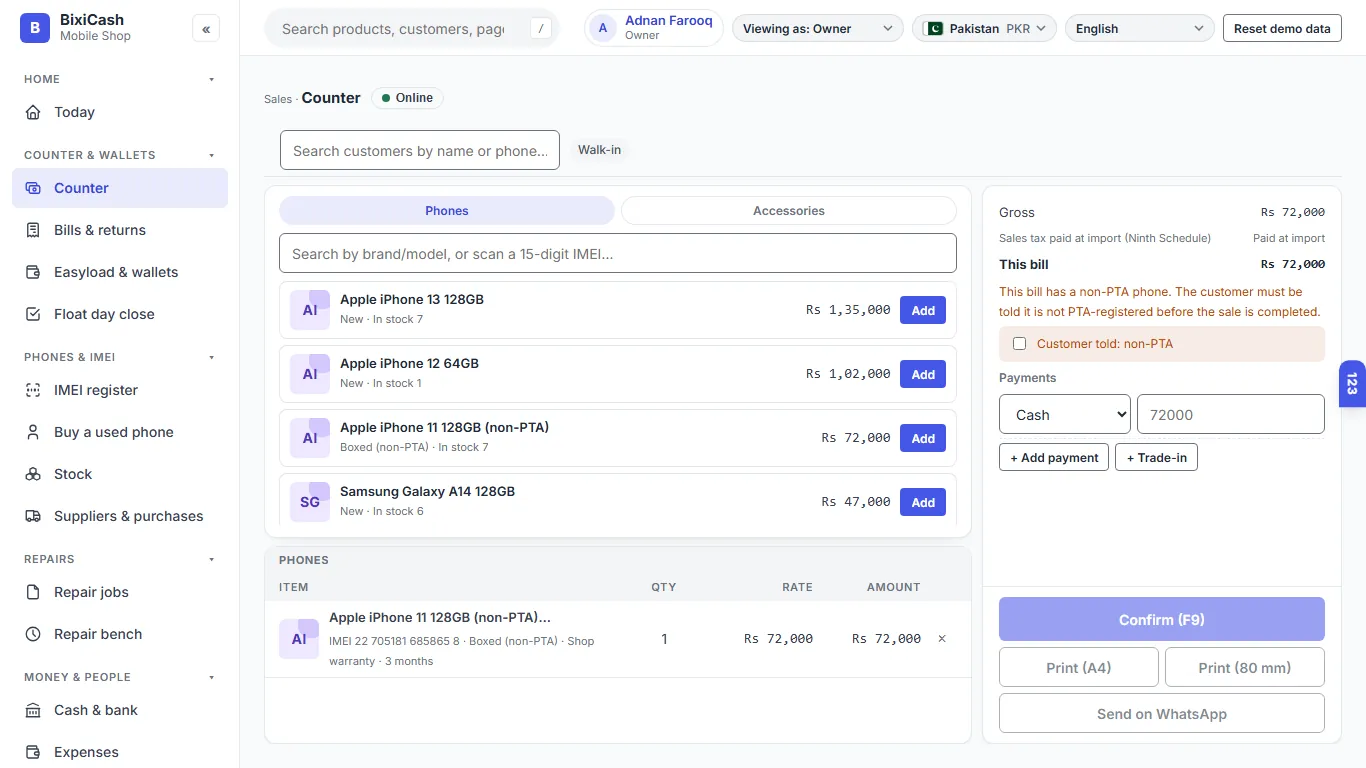Open the Adnan Farooq Owner profile
The height and width of the screenshot is (768, 1366).
(x=654, y=29)
